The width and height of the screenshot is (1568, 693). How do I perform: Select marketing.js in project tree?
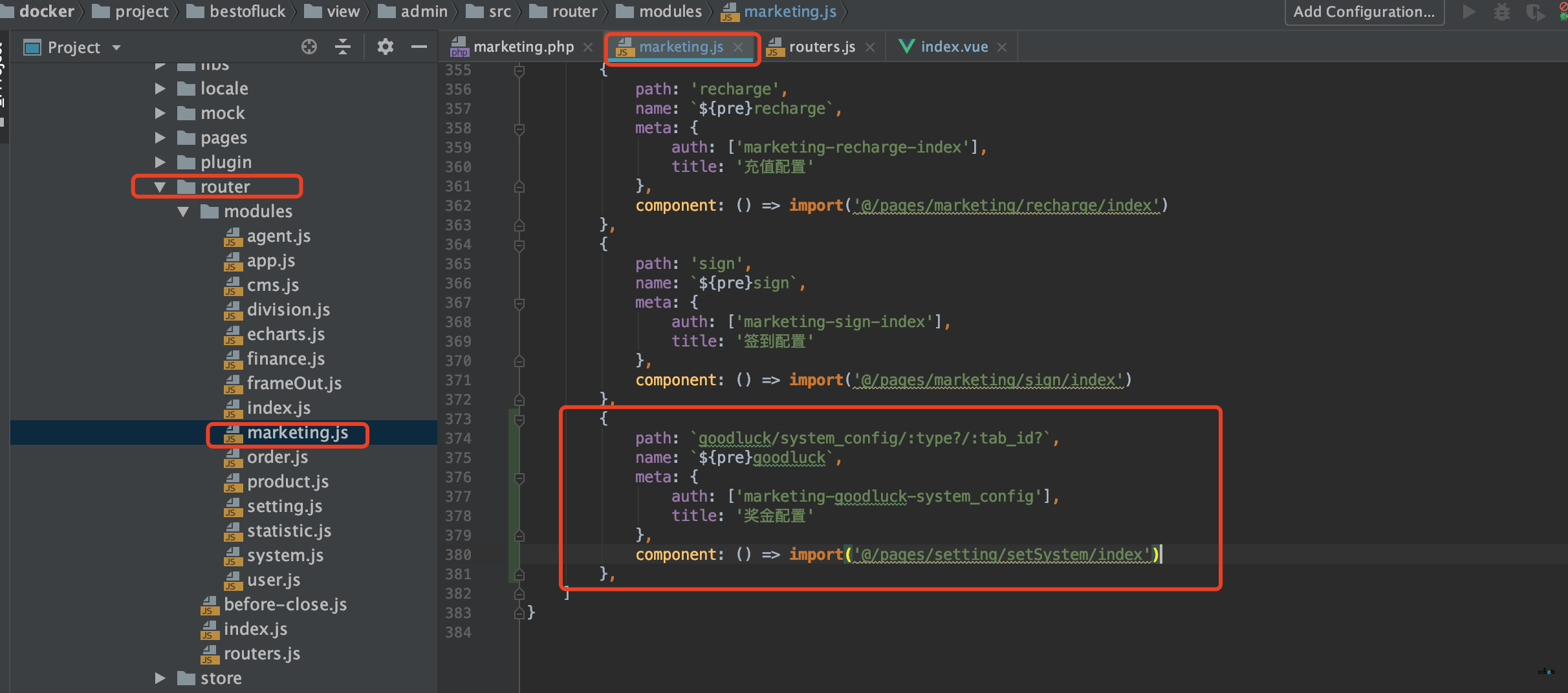coord(286,432)
